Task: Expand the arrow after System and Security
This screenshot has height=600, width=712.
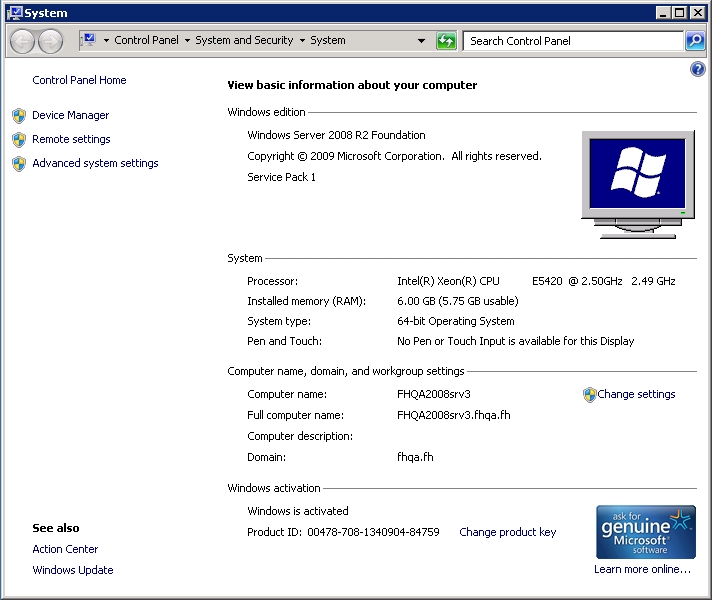Action: pyautogui.click(x=302, y=40)
